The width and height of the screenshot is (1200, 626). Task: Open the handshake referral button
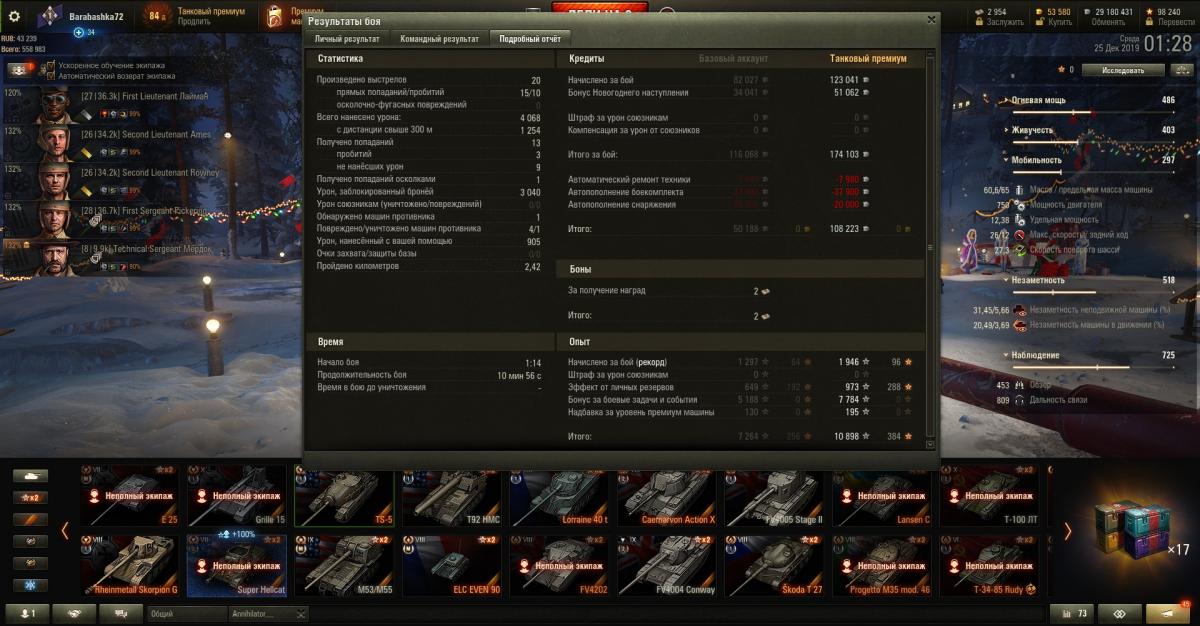point(74,613)
